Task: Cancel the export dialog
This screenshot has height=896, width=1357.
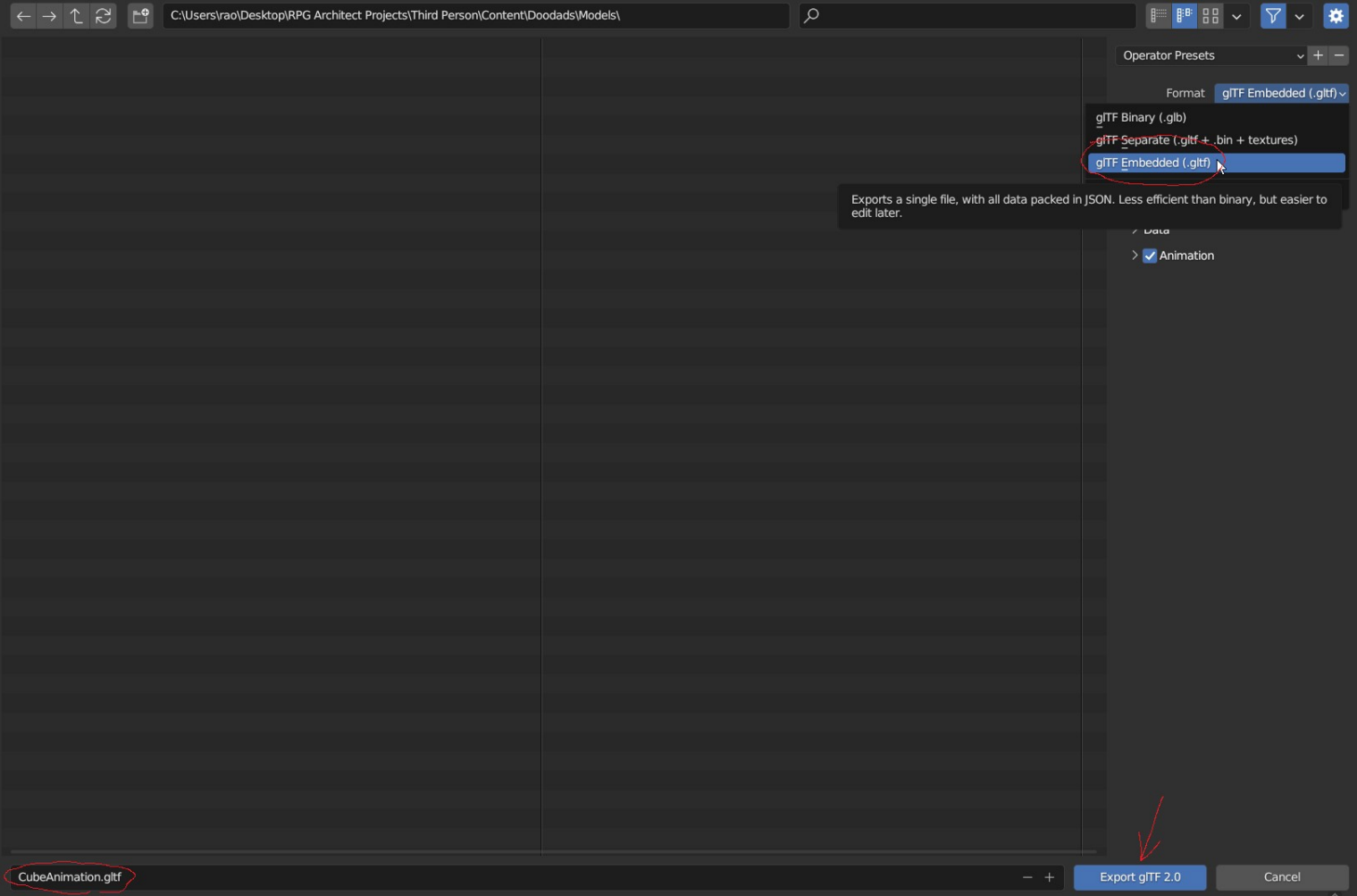Action: pyautogui.click(x=1281, y=877)
